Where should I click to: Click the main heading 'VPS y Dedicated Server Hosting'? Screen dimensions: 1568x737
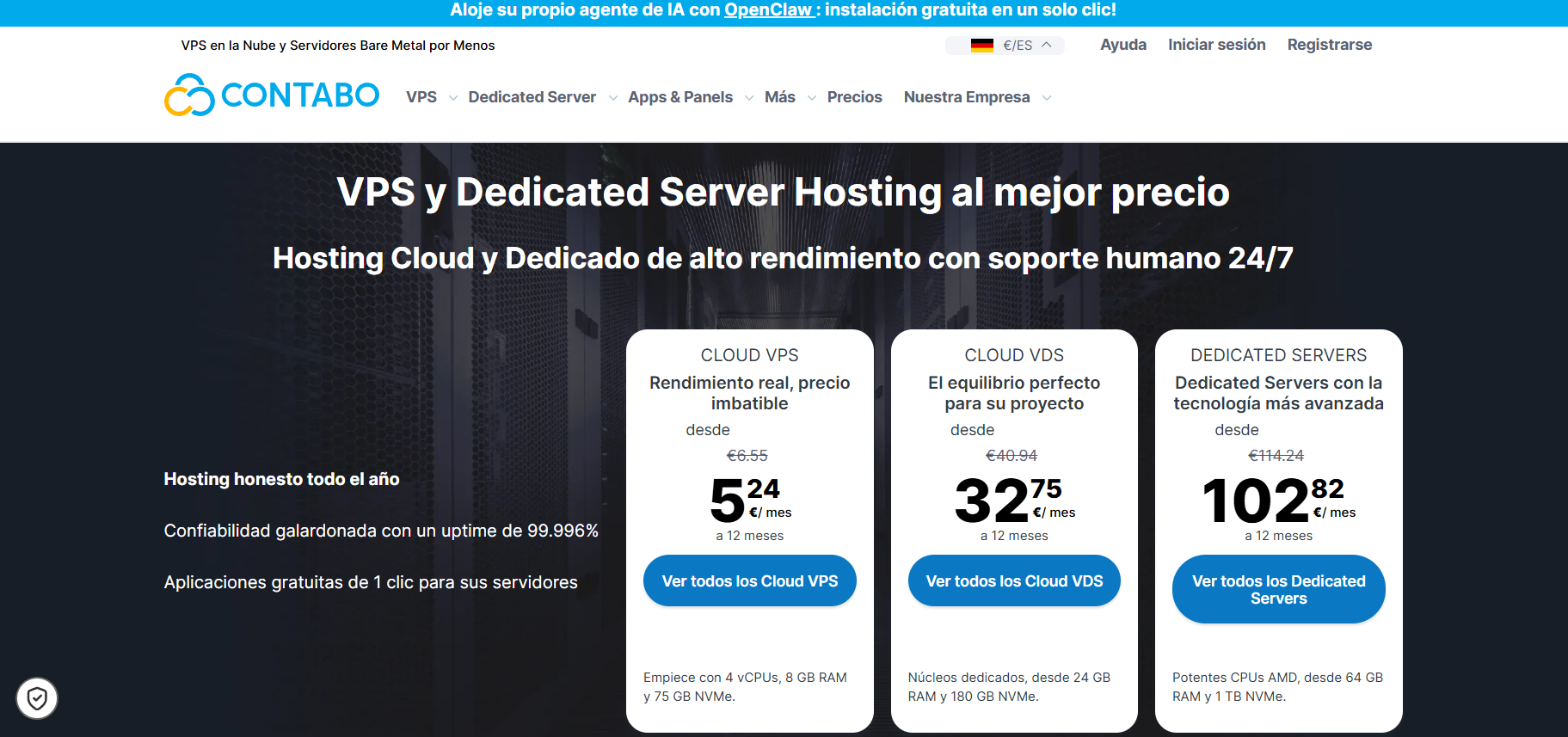(x=784, y=193)
